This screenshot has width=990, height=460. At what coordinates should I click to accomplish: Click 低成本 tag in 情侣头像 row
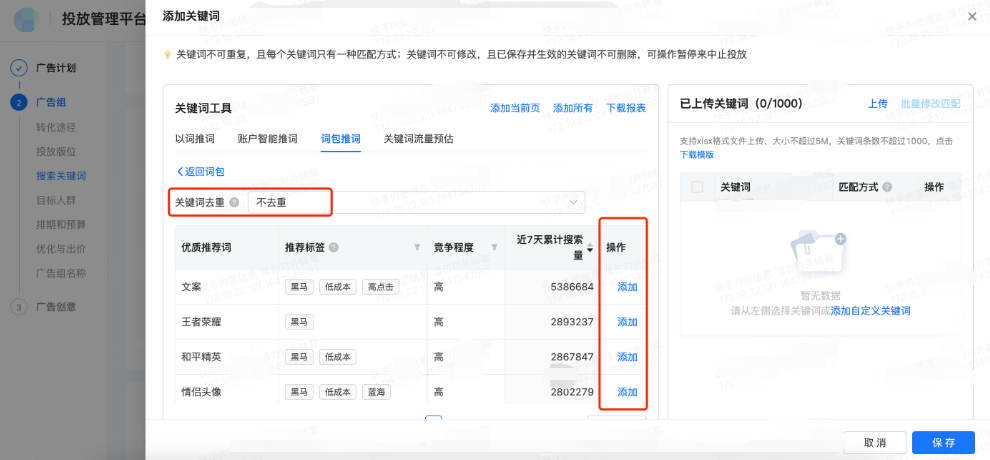coord(338,392)
